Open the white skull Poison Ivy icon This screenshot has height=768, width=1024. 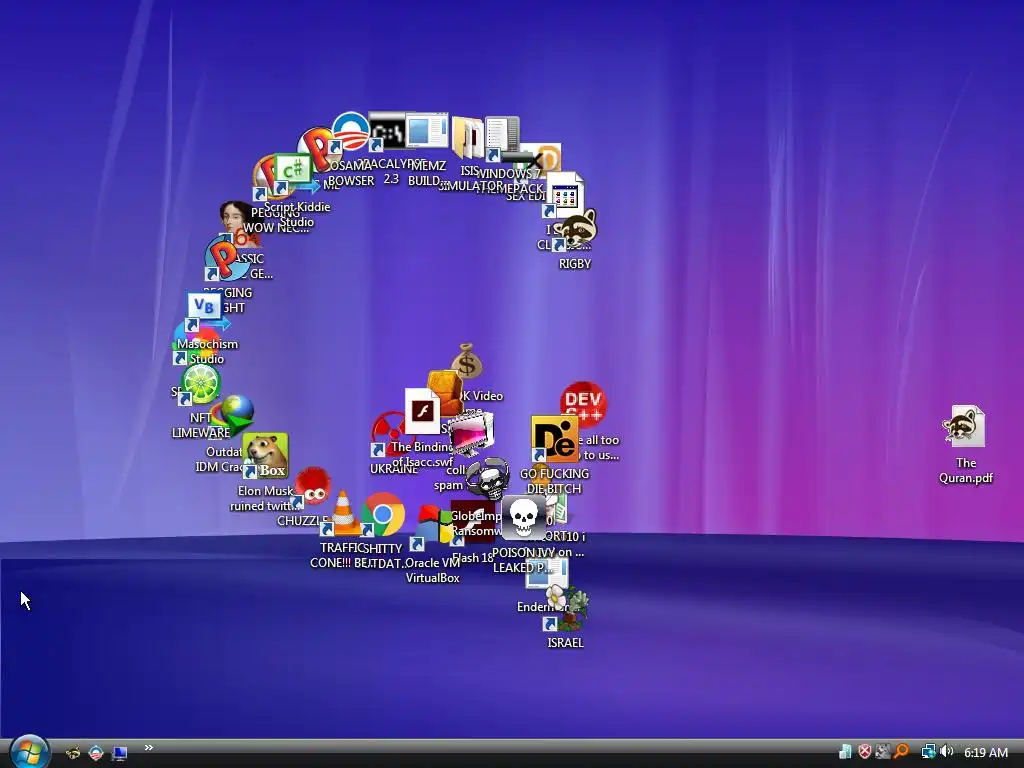click(x=523, y=517)
